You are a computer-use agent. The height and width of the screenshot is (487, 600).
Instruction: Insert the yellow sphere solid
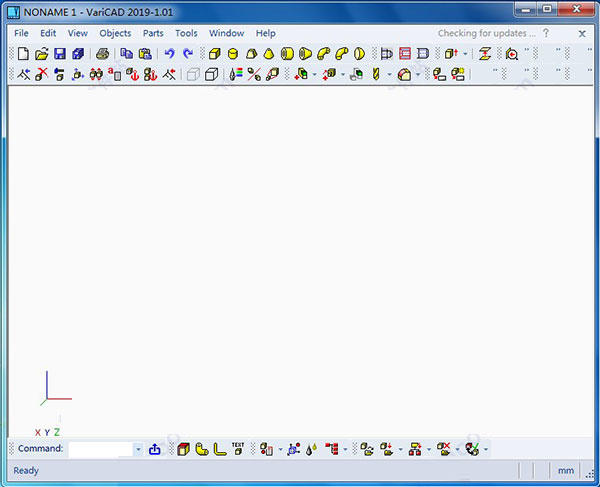359,54
